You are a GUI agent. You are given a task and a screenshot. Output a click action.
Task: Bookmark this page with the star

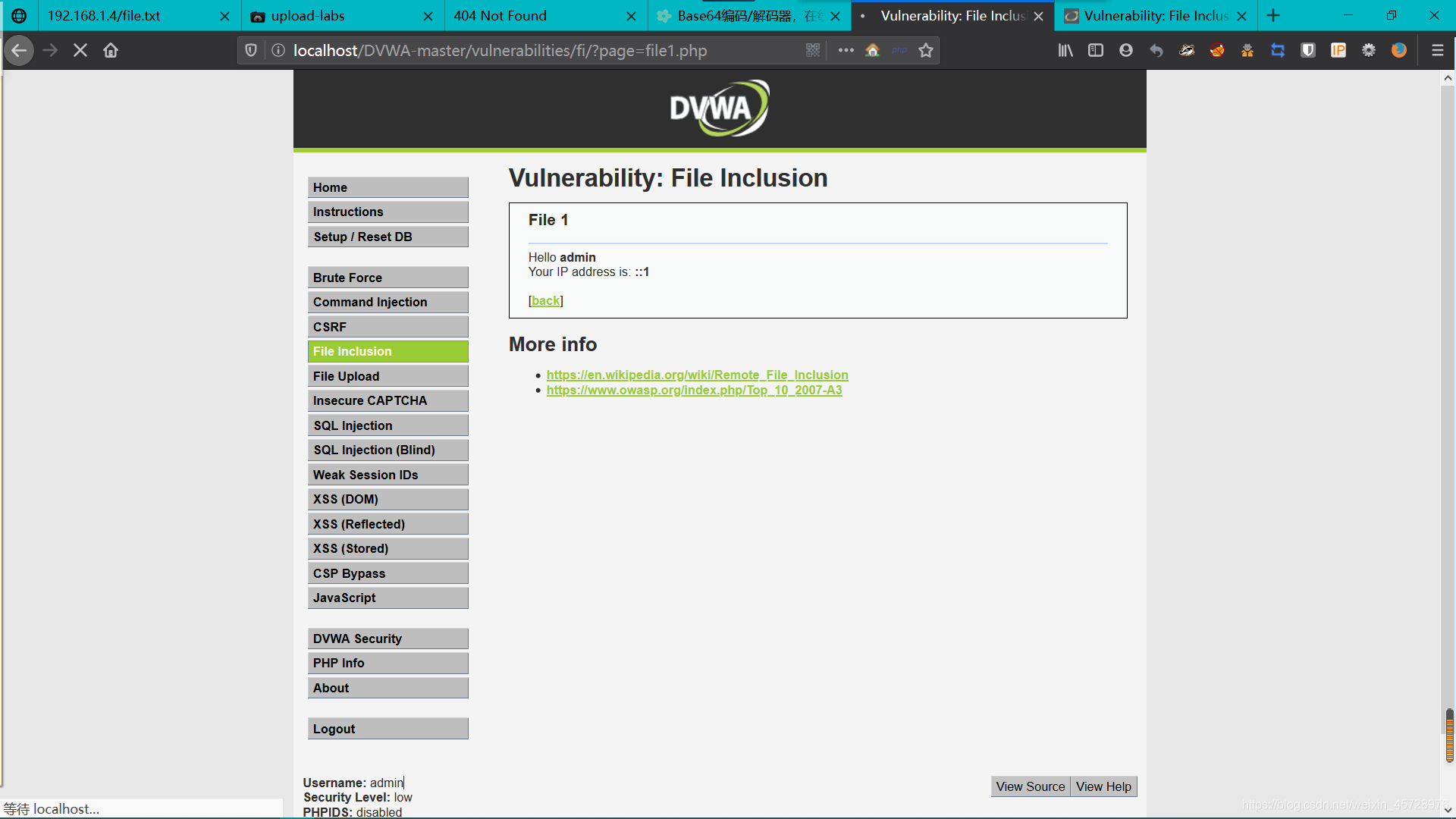click(926, 50)
